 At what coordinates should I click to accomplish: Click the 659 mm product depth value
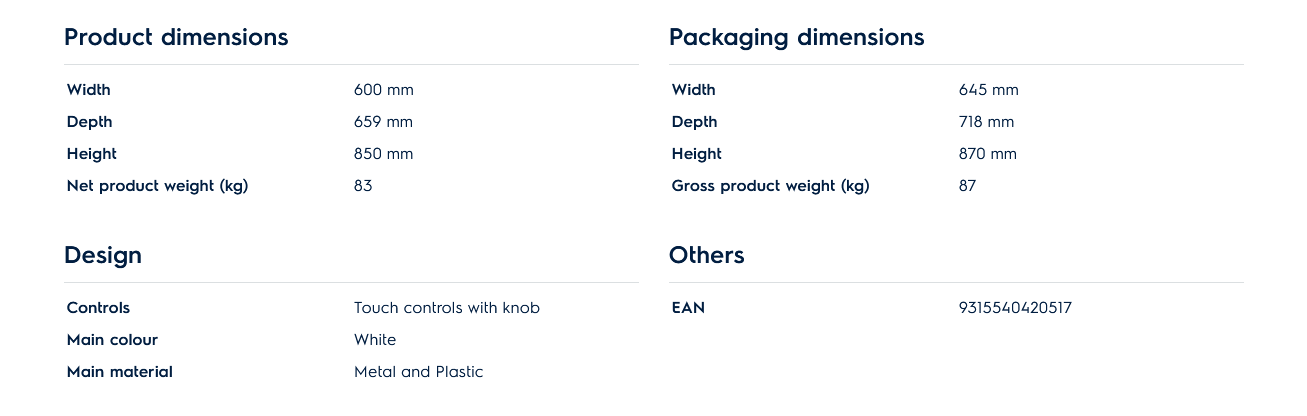pos(383,122)
